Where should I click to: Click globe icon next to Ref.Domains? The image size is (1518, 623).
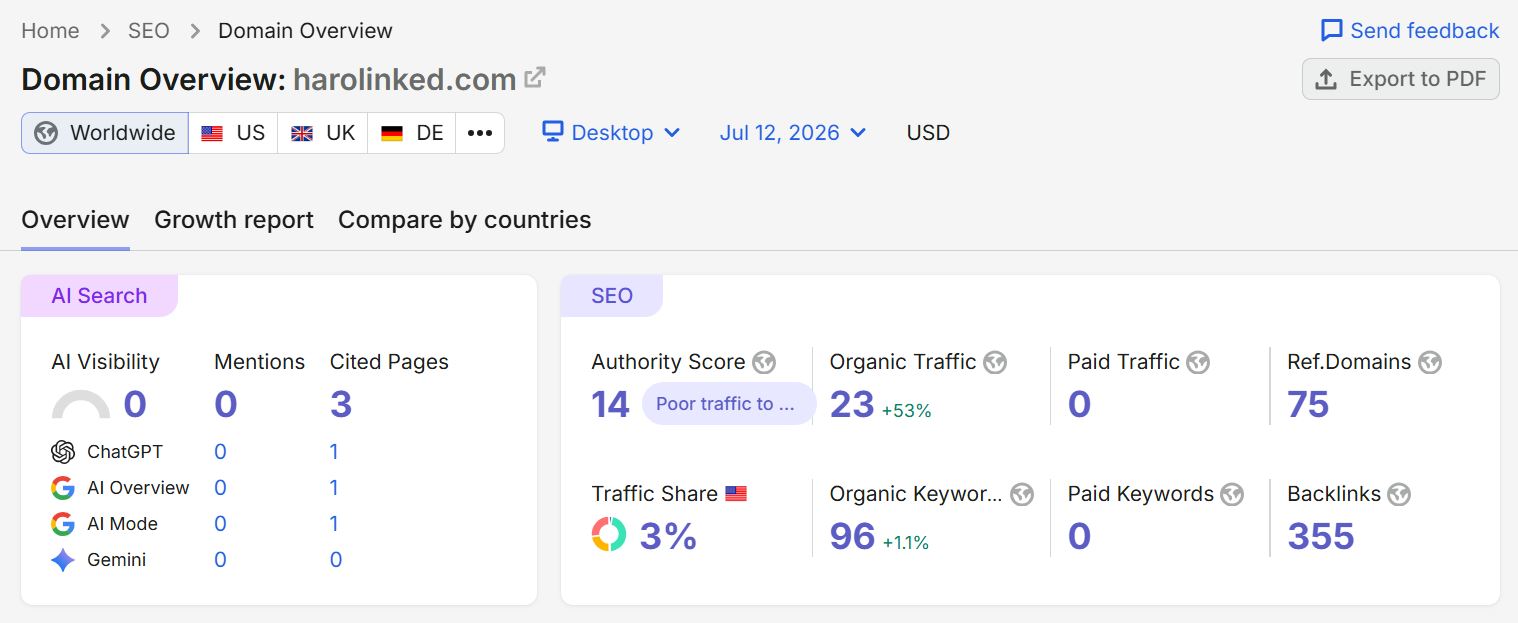coord(1430,362)
